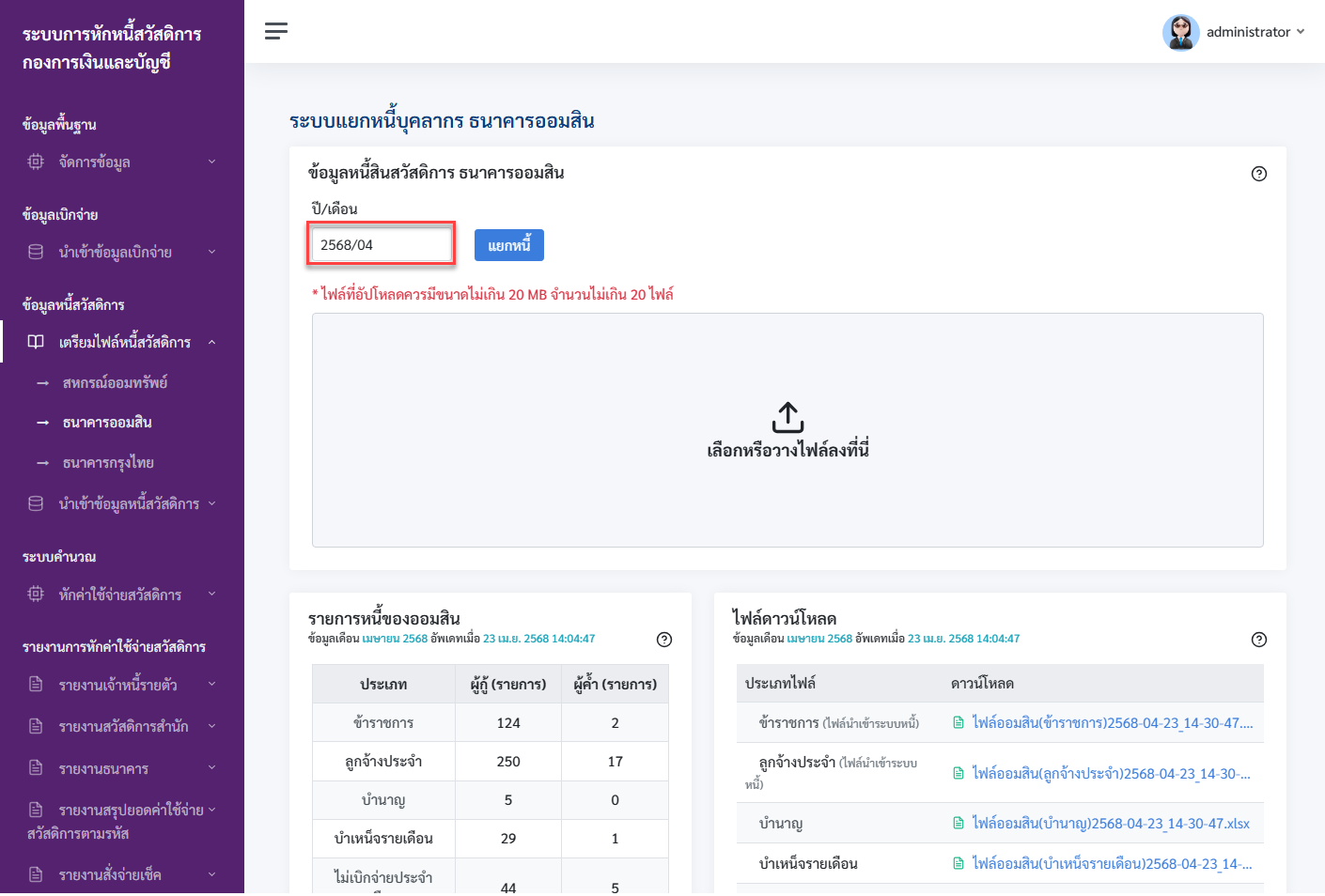Open the สหกรณ์ออมทรัพย์ submenu item
The width and height of the screenshot is (1325, 896).
coord(115,383)
